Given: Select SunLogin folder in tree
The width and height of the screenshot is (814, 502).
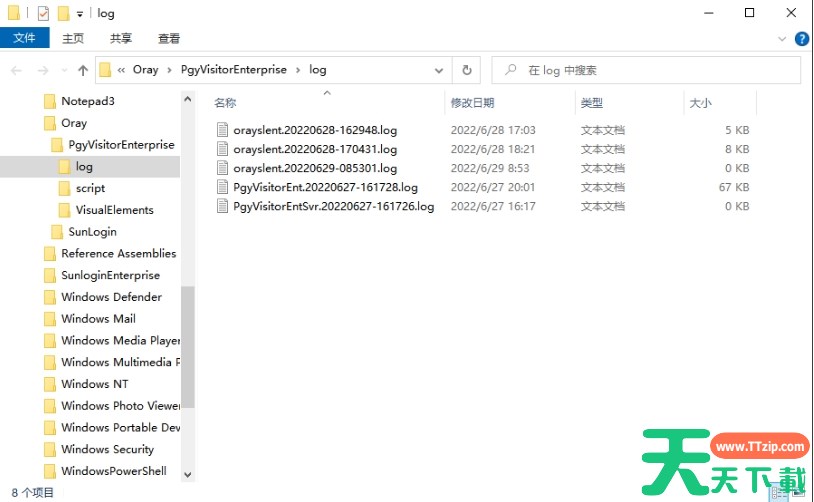Looking at the screenshot, I should pyautogui.click(x=92, y=232).
